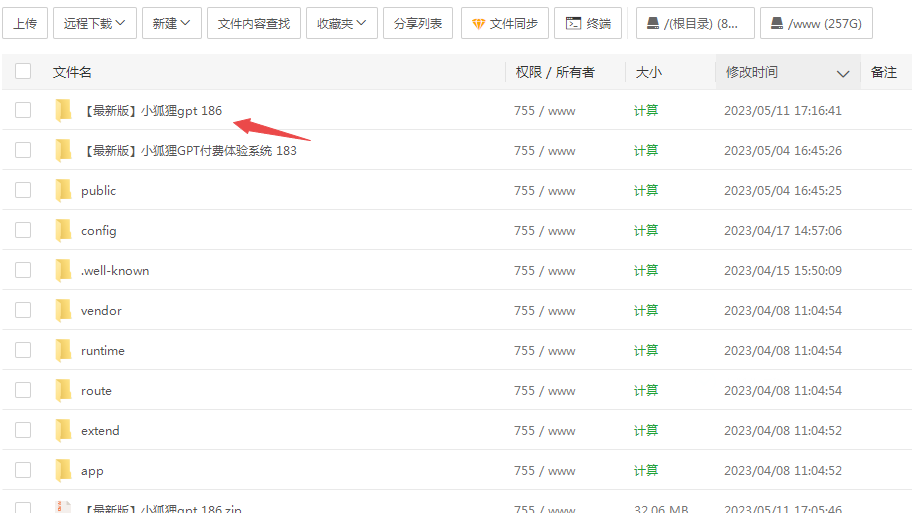Screen dimensions: 912x513
Task: Click the vendor folder icon
Action: (x=64, y=310)
